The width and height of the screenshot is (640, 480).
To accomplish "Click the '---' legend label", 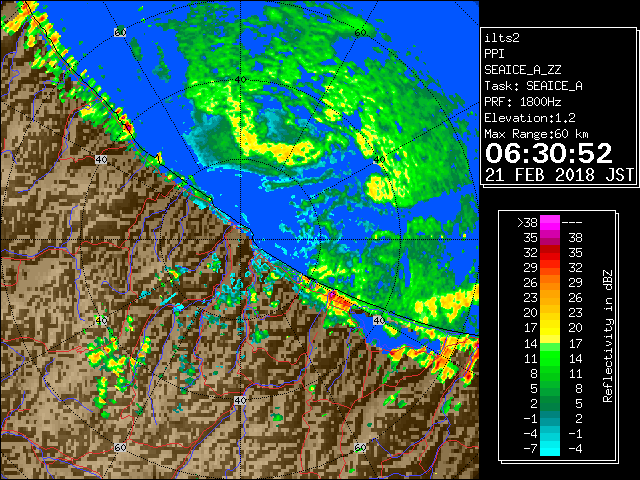I will (x=572, y=223).
